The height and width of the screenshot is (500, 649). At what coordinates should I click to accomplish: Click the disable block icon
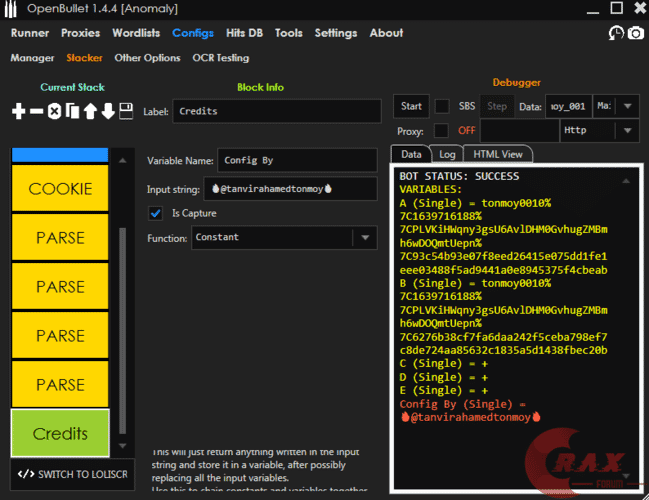[x=55, y=111]
